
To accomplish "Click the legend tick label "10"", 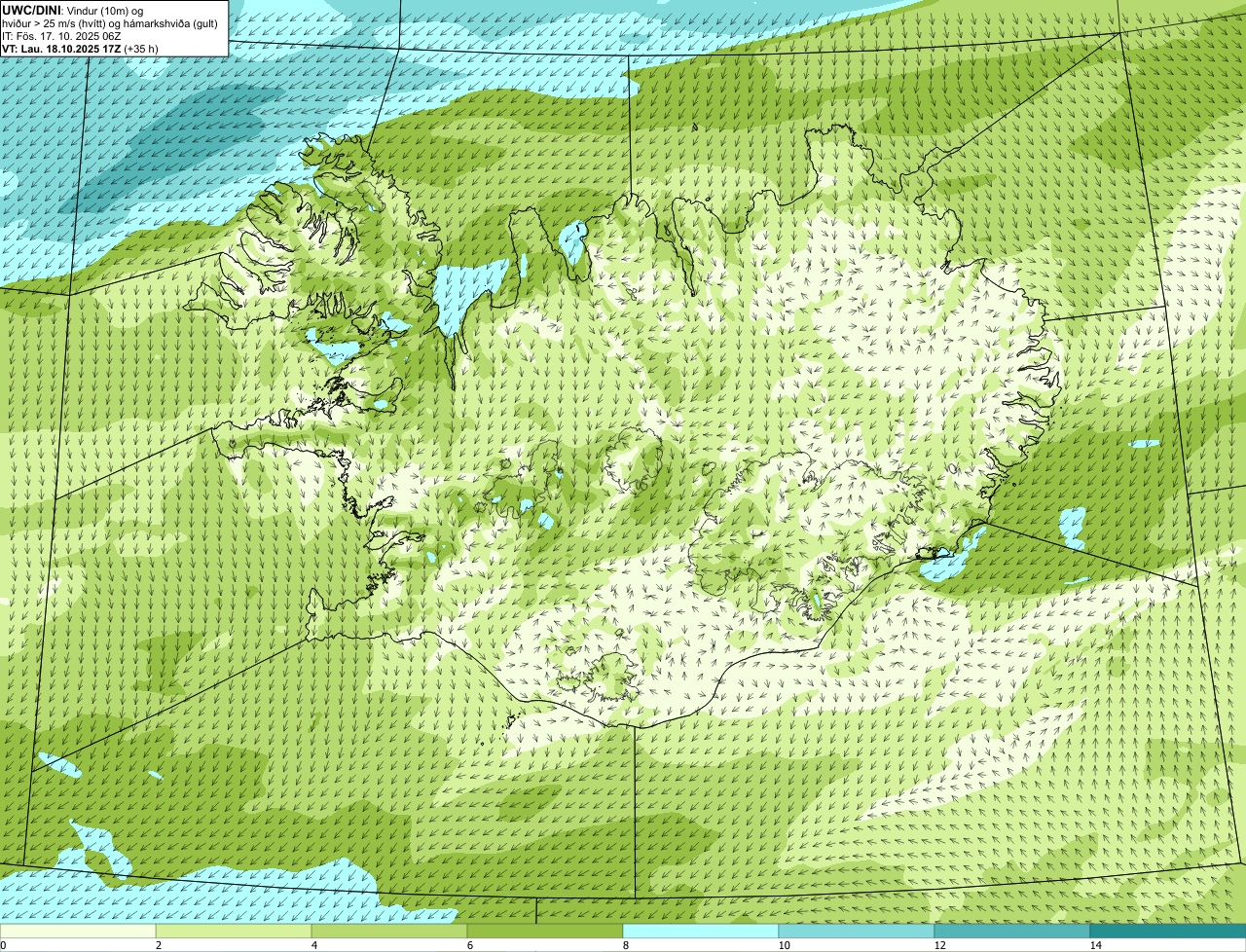I will pyautogui.click(x=784, y=945).
